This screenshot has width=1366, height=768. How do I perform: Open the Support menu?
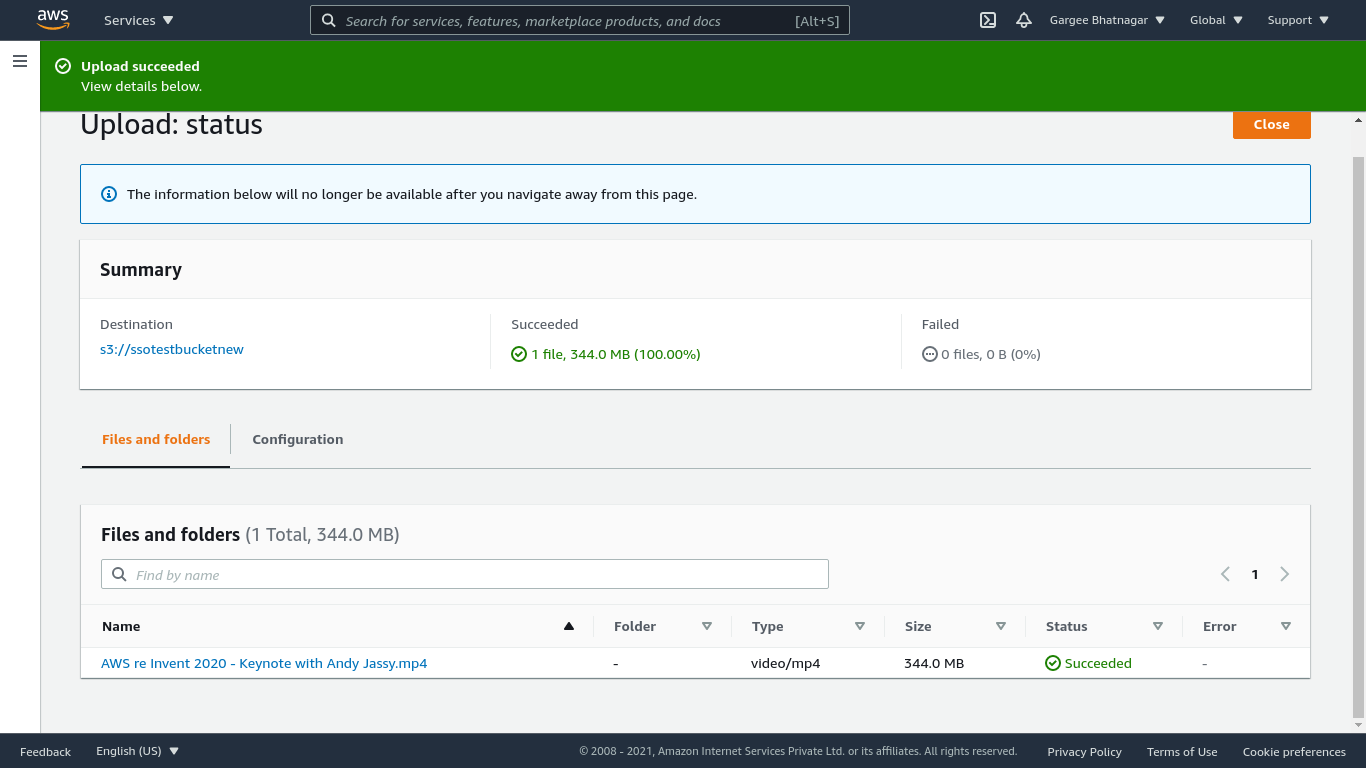click(x=1298, y=20)
